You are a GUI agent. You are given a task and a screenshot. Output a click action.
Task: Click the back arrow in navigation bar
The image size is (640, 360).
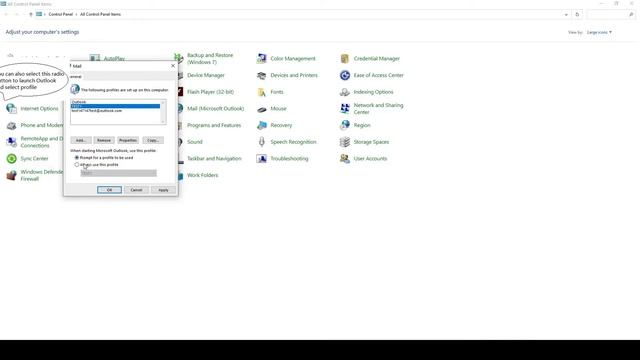[x=6, y=14]
